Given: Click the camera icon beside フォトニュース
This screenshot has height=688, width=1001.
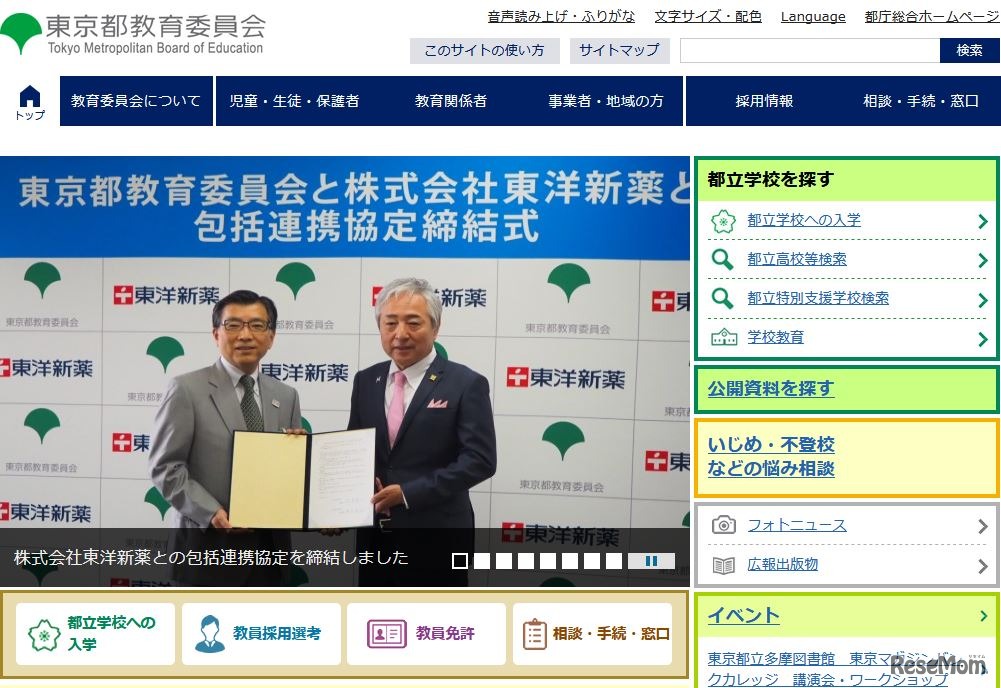Looking at the screenshot, I should pyautogui.click(x=723, y=525).
